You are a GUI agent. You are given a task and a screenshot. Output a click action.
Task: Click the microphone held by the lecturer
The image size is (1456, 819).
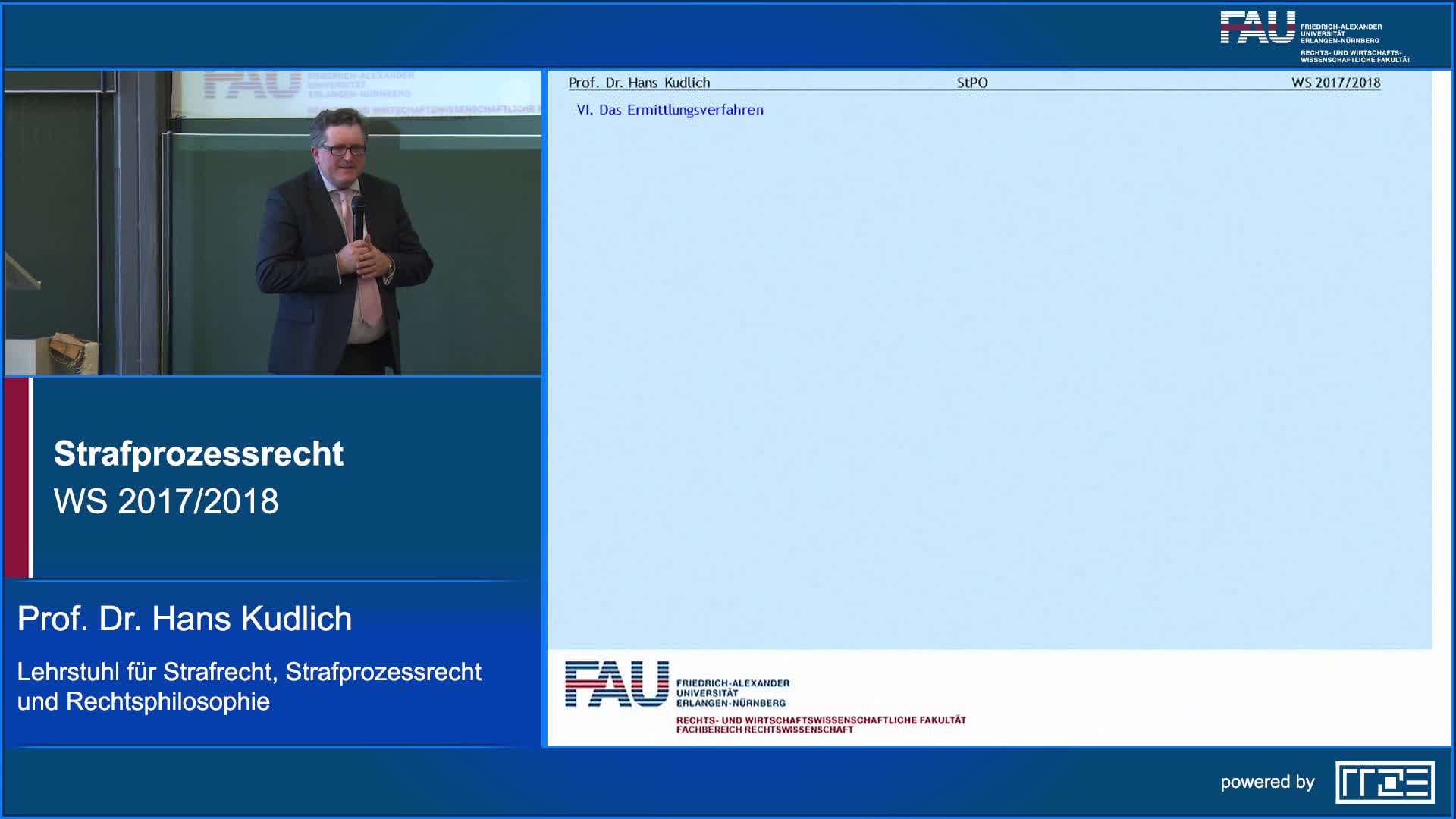point(358,211)
